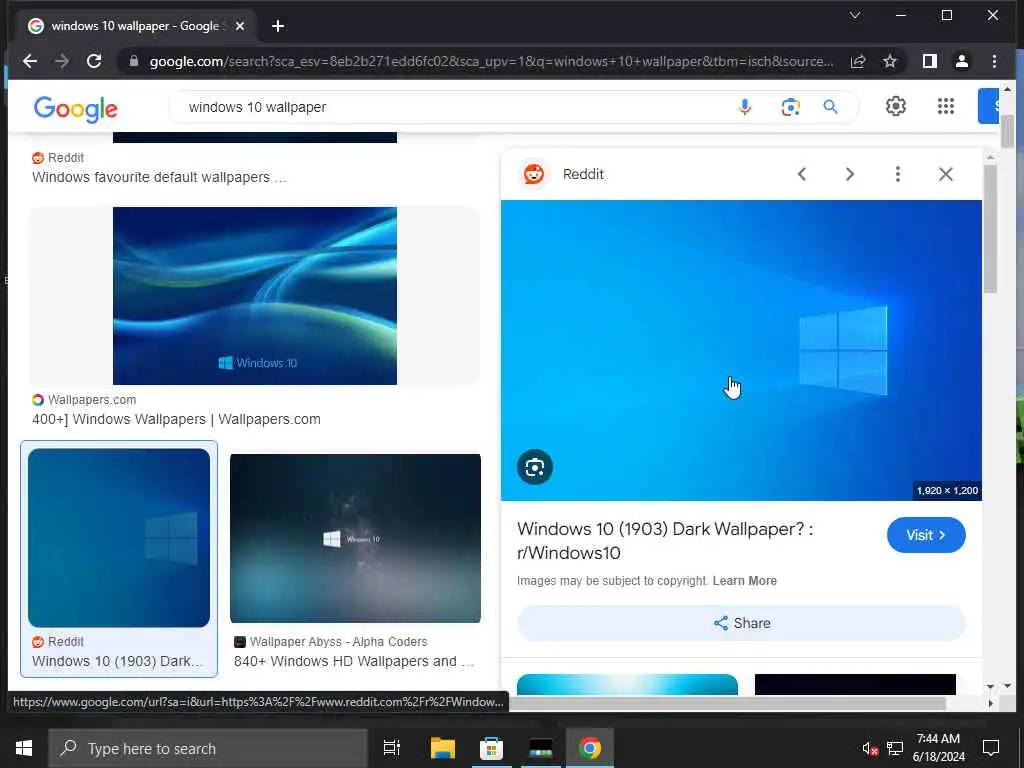Open Windows 10 (1903) Dark Wallpaper title link

[665, 541]
